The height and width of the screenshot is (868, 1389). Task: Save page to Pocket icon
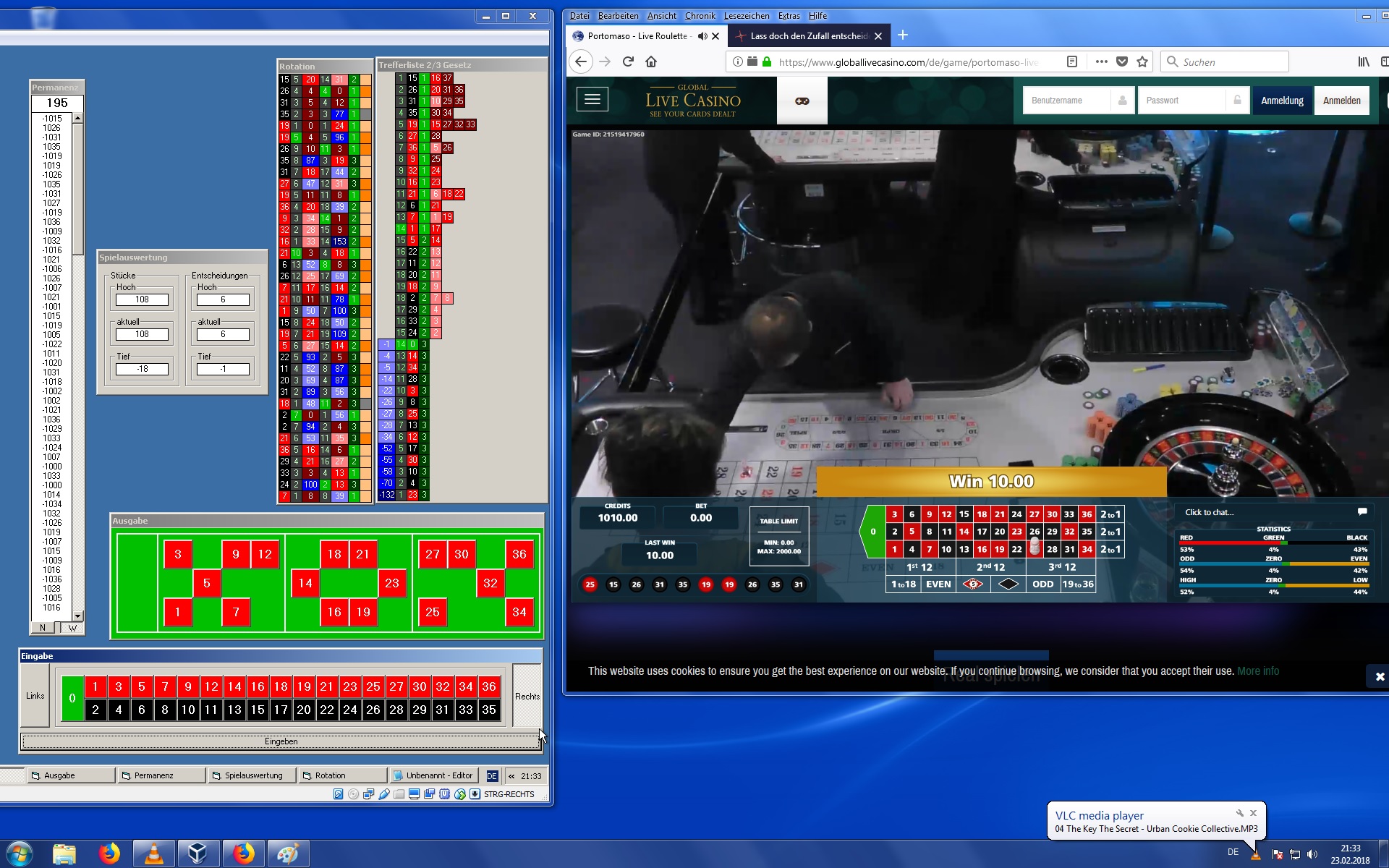click(x=1122, y=62)
